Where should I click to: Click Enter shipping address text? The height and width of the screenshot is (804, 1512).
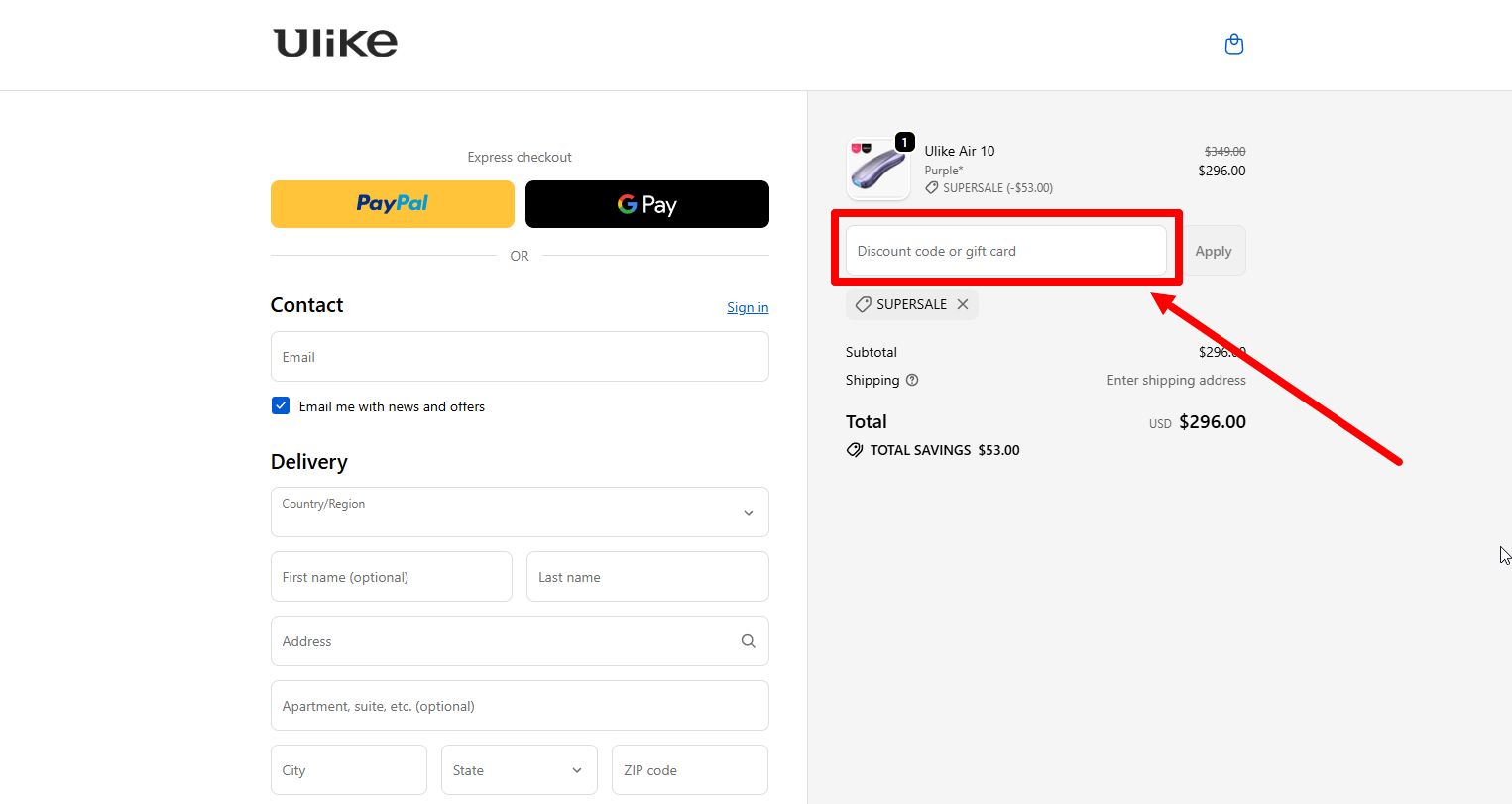[x=1176, y=380]
